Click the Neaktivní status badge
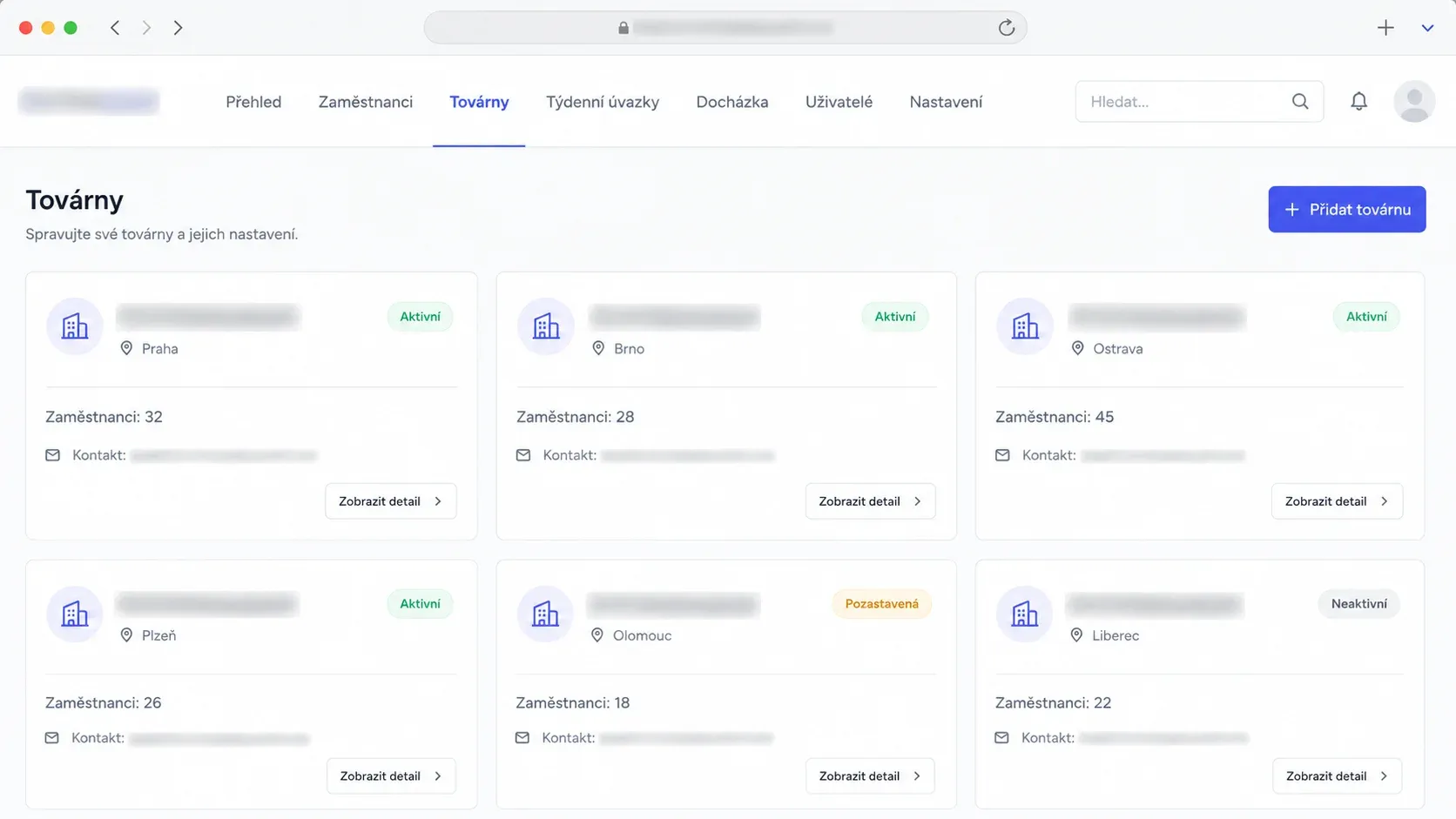 [x=1358, y=604]
